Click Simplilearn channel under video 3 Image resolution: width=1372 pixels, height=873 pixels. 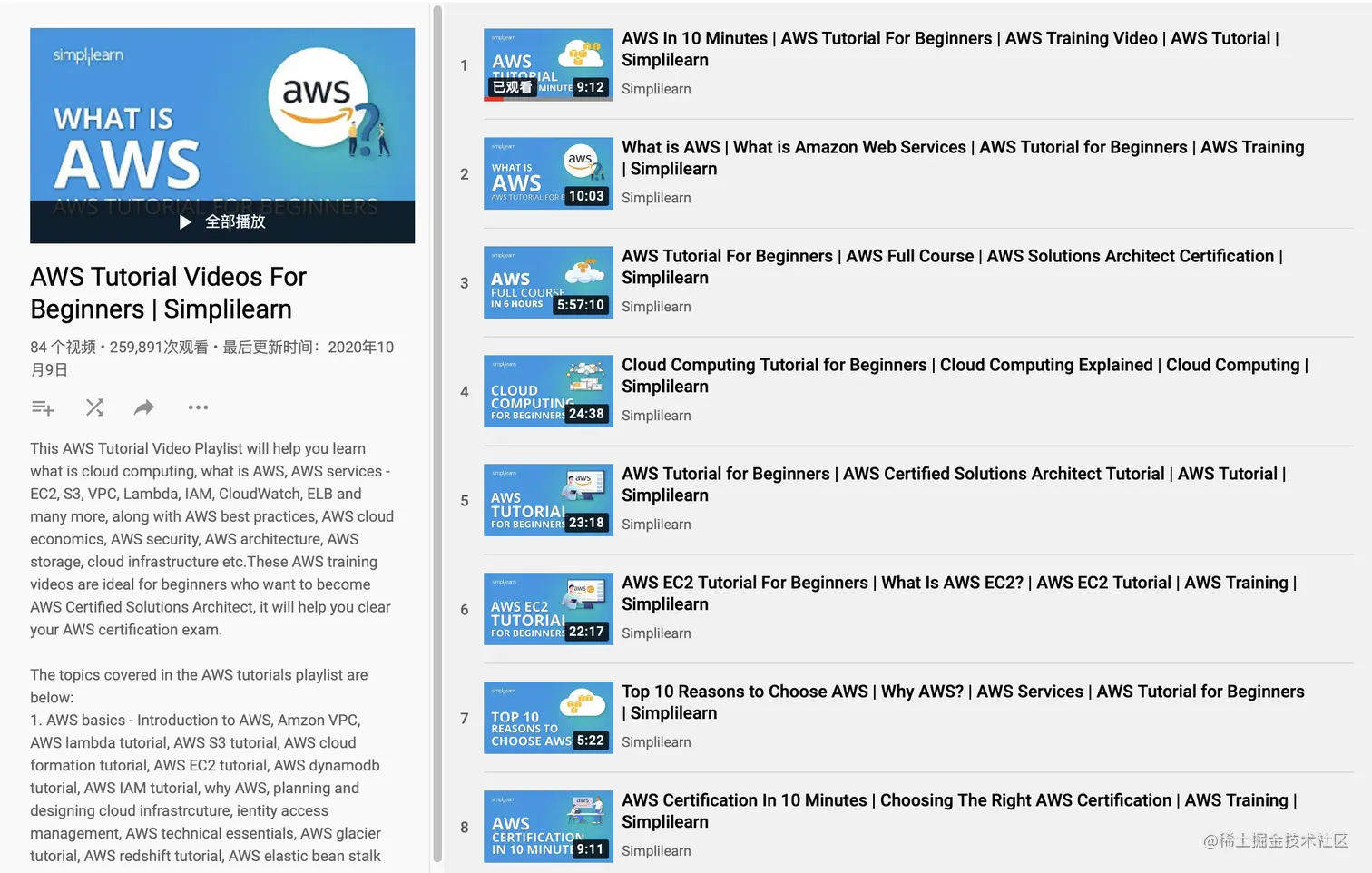pyautogui.click(x=656, y=307)
